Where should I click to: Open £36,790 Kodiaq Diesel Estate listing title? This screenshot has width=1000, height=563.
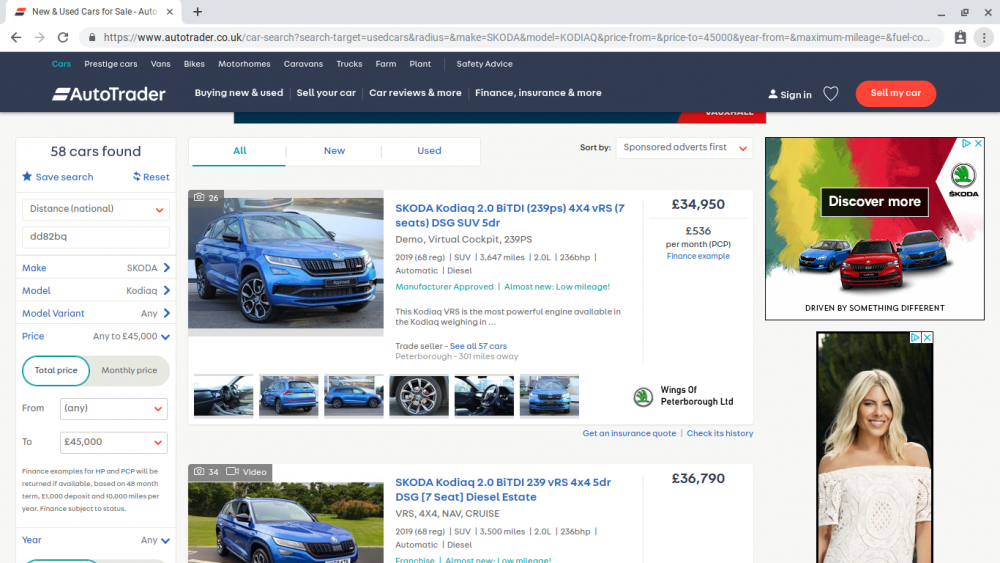click(x=503, y=490)
